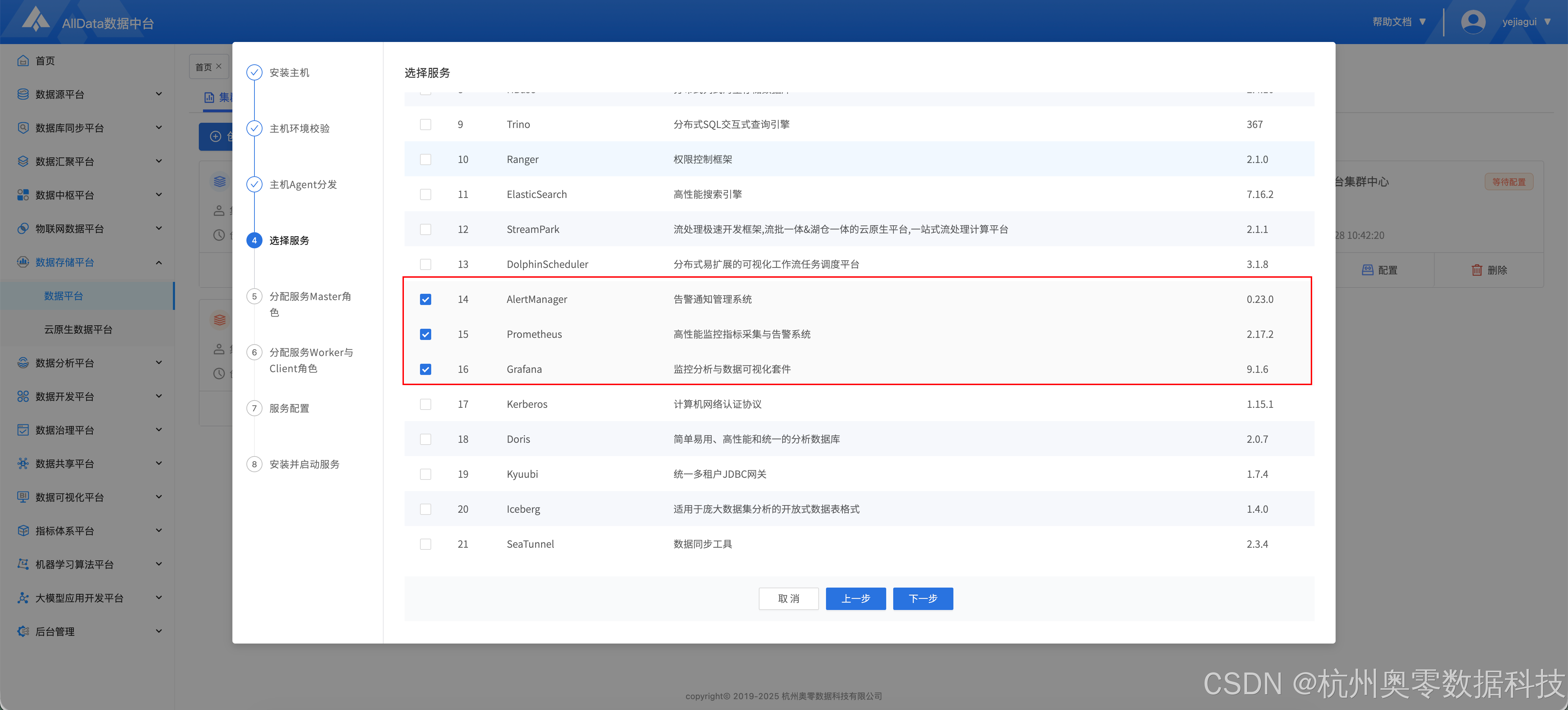Uncheck the AlertManager service checkbox
Viewport: 1568px width, 710px height.
426,299
